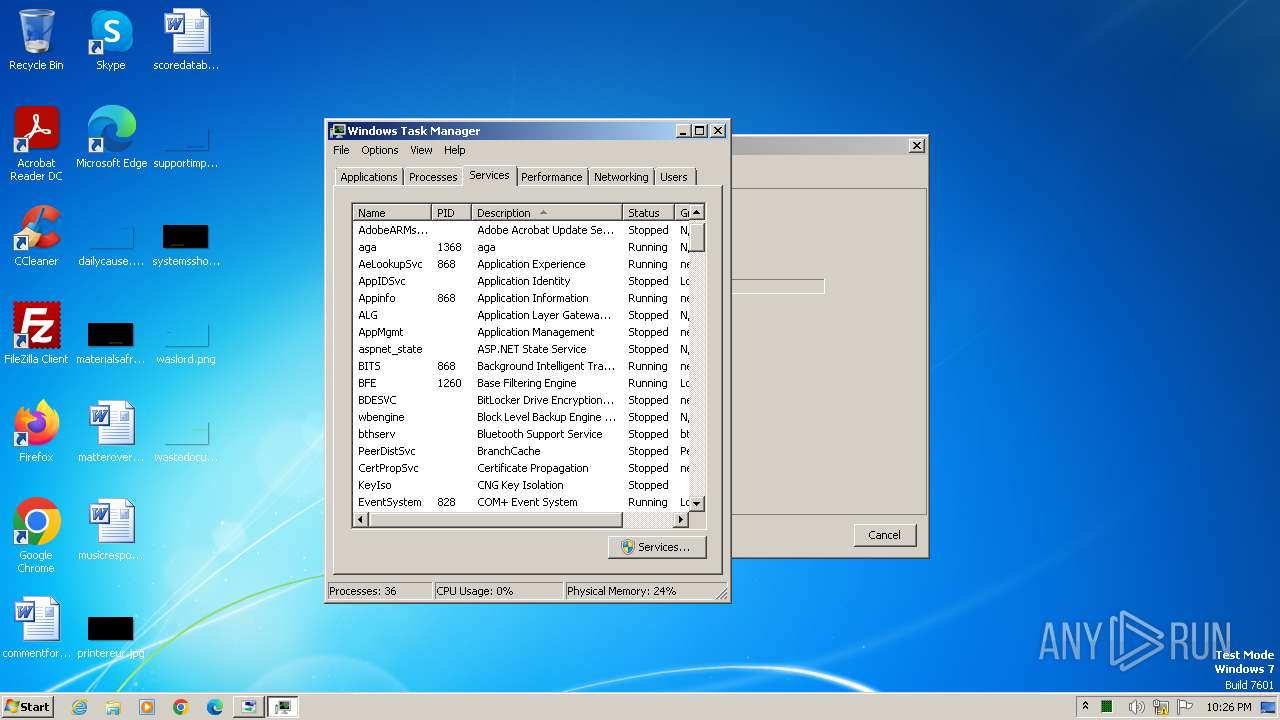
Task: Open Edge from the taskbar
Action: point(215,707)
